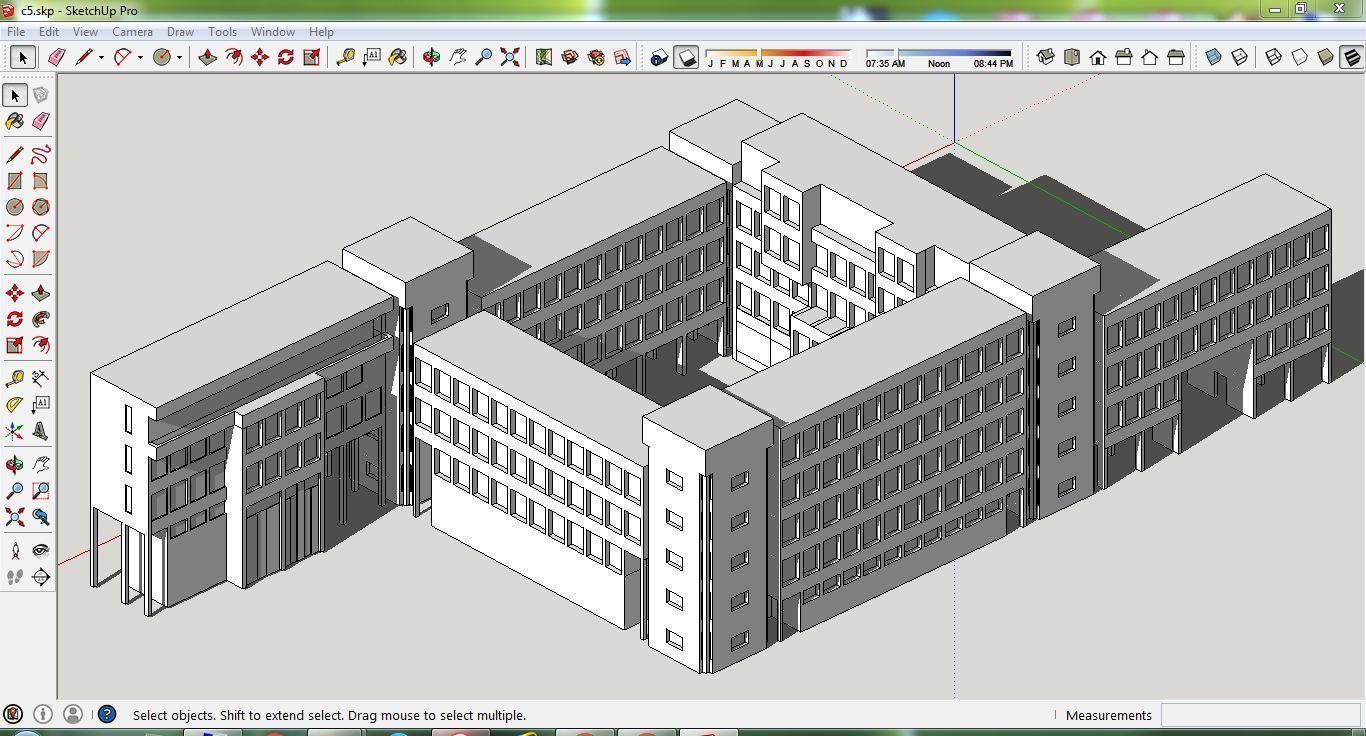1366x736 pixels.
Task: Click the '08:44 PM' sunset label
Action: point(993,64)
